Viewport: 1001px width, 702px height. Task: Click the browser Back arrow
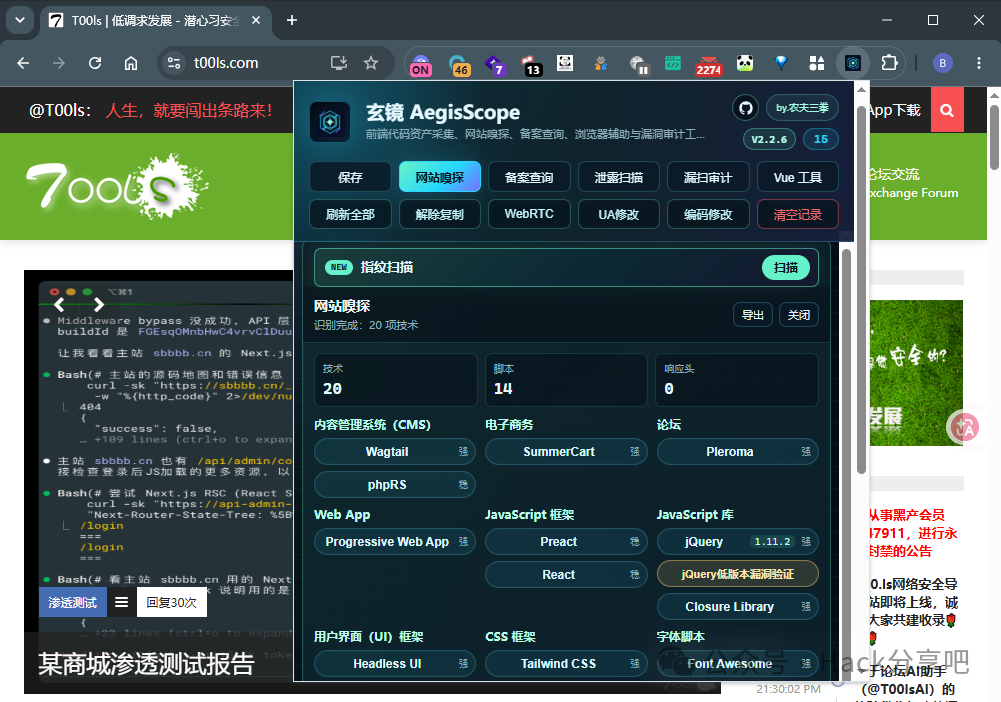point(23,63)
